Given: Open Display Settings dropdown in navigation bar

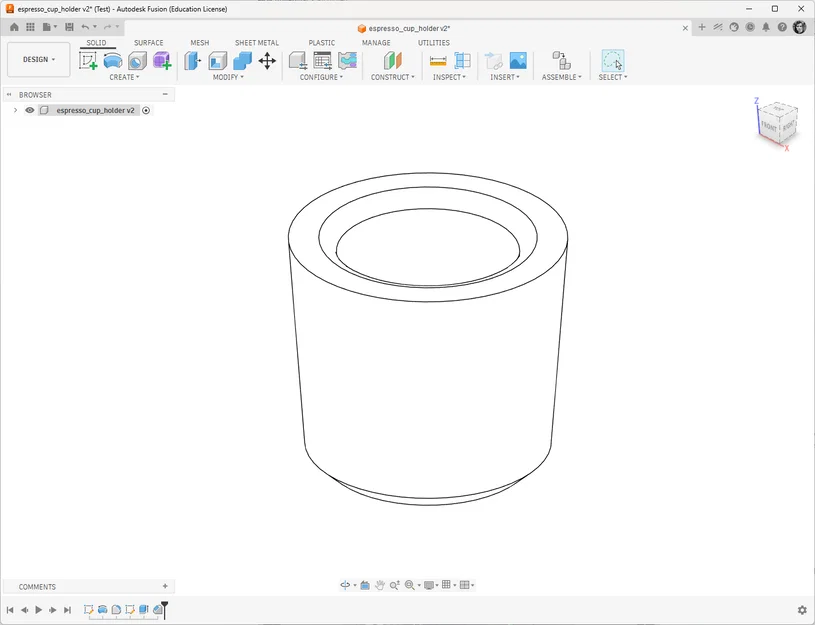Looking at the screenshot, I should [431, 585].
